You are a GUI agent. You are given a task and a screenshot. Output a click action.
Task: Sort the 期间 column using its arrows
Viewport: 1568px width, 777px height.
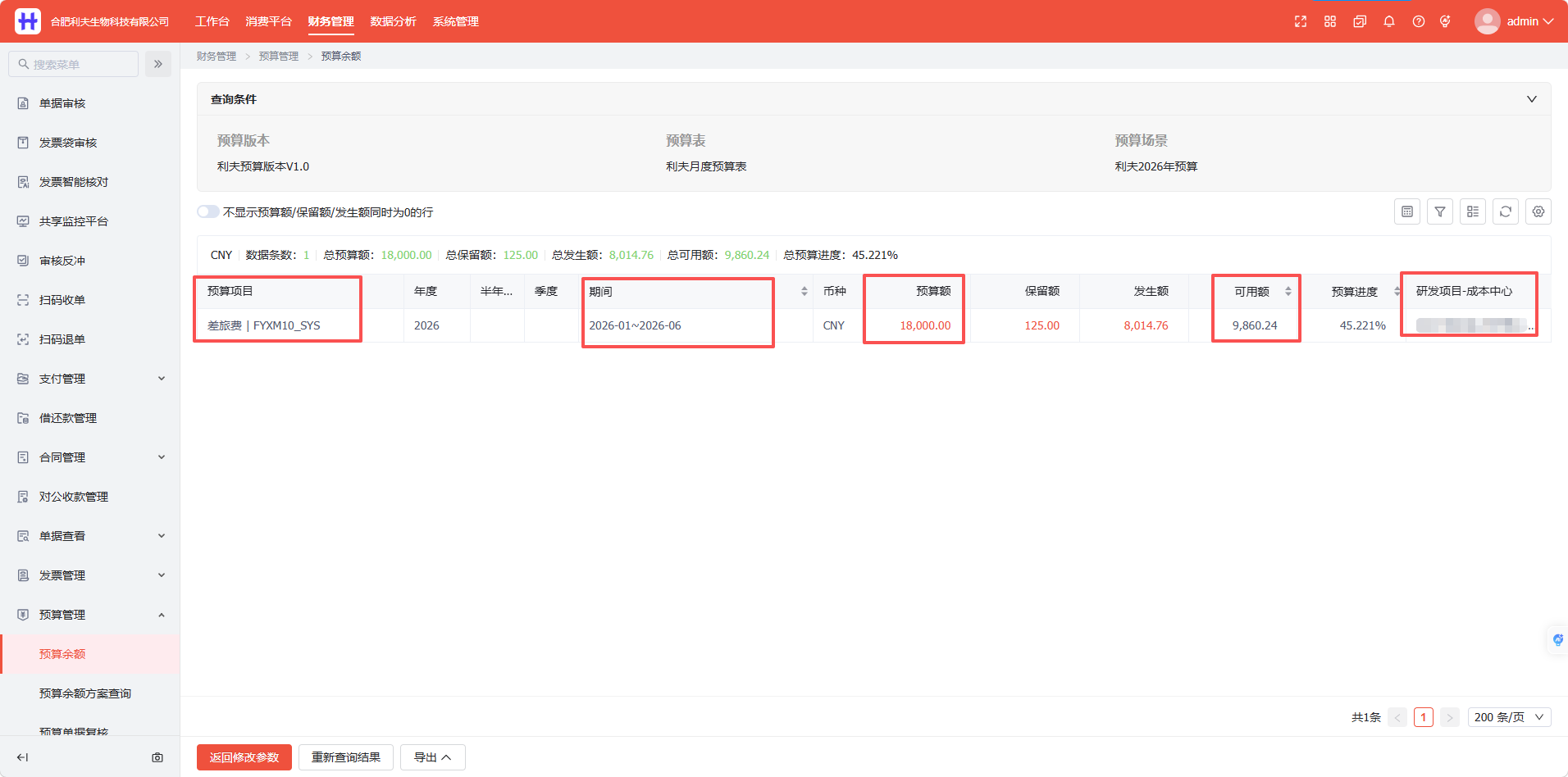coord(804,291)
